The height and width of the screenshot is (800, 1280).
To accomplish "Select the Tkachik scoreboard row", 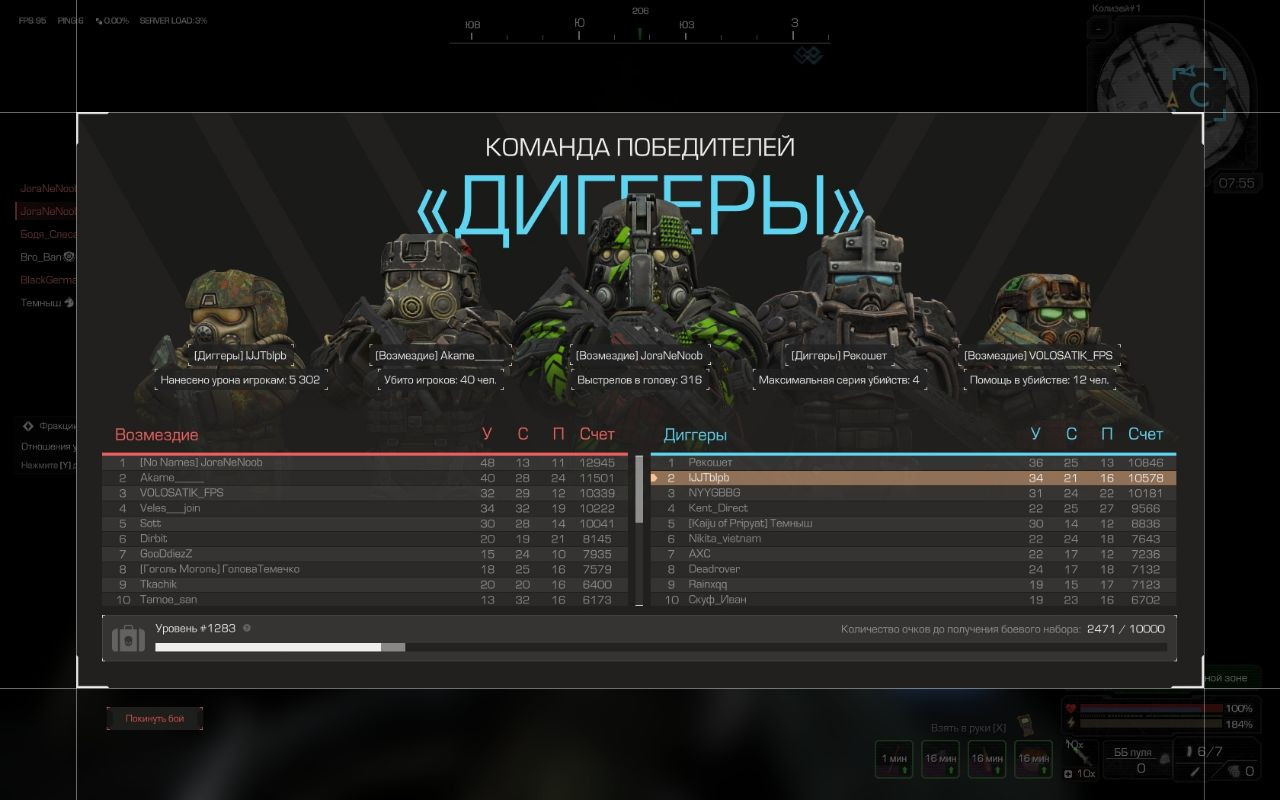I will tap(365, 585).
